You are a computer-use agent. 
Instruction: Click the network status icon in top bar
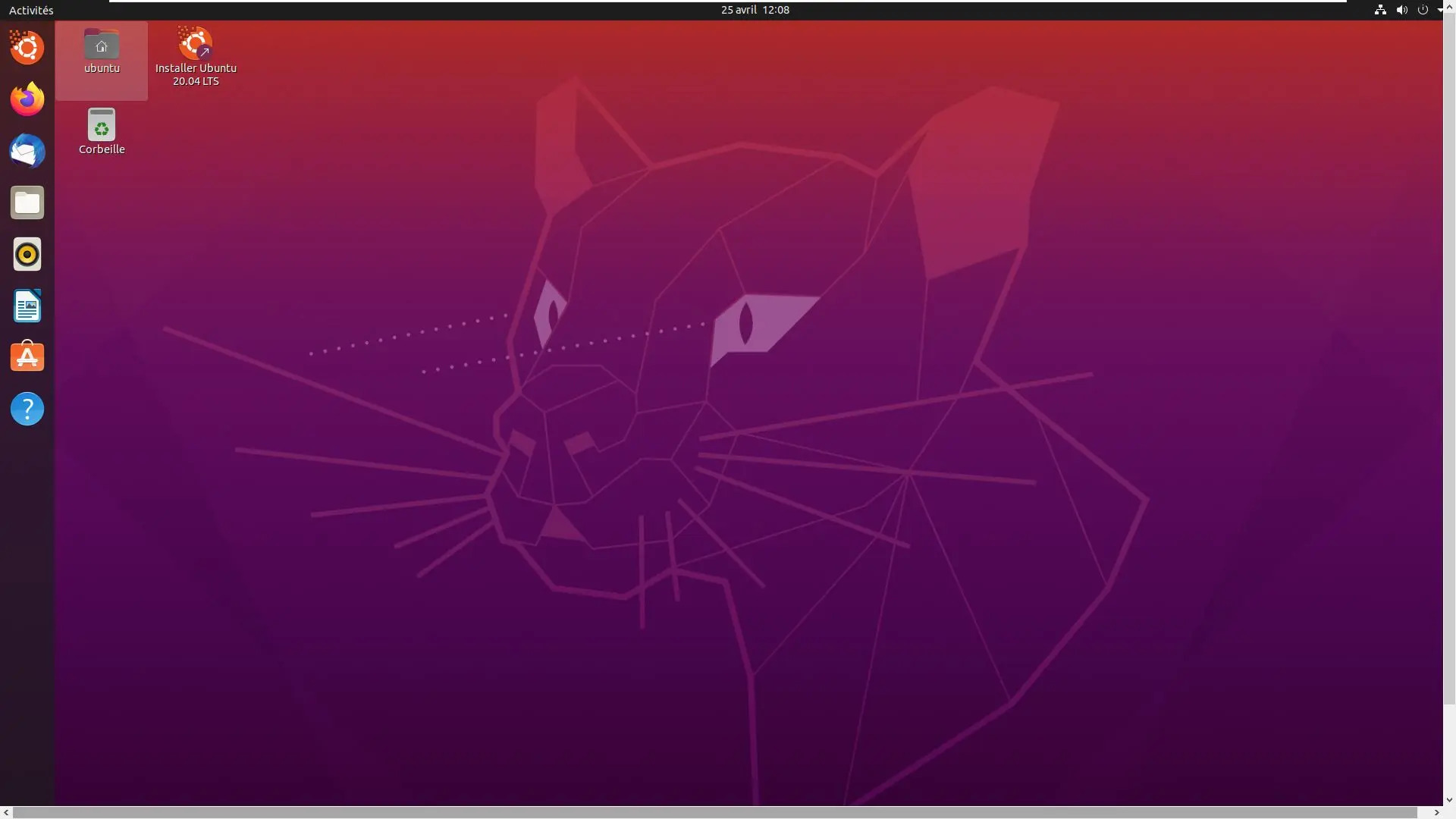[1380, 10]
